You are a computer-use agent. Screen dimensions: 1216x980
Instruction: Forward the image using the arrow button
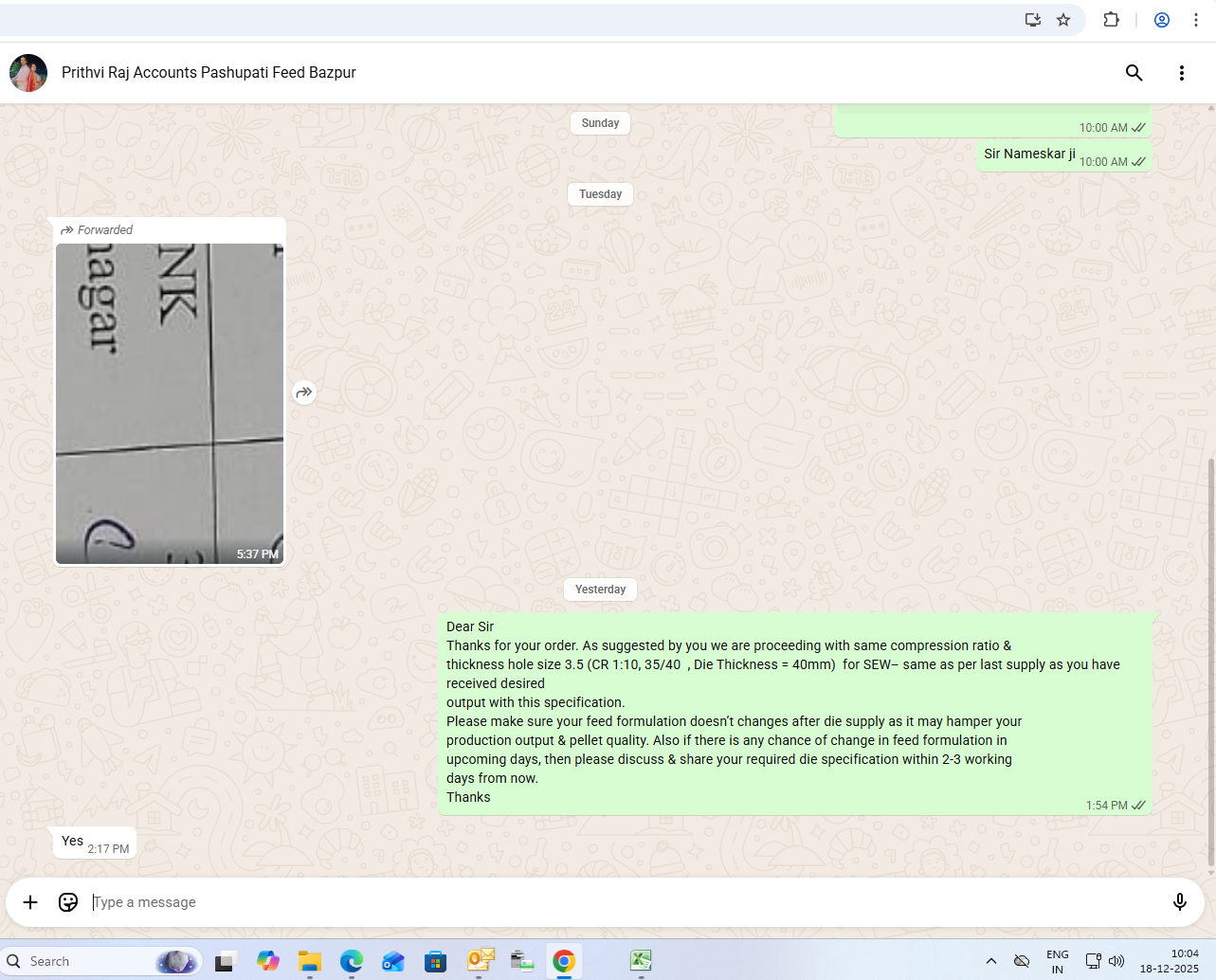coord(303,392)
